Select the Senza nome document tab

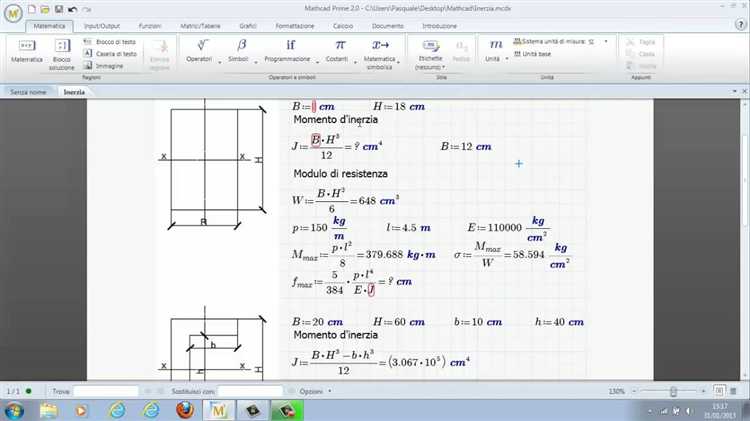(x=28, y=92)
